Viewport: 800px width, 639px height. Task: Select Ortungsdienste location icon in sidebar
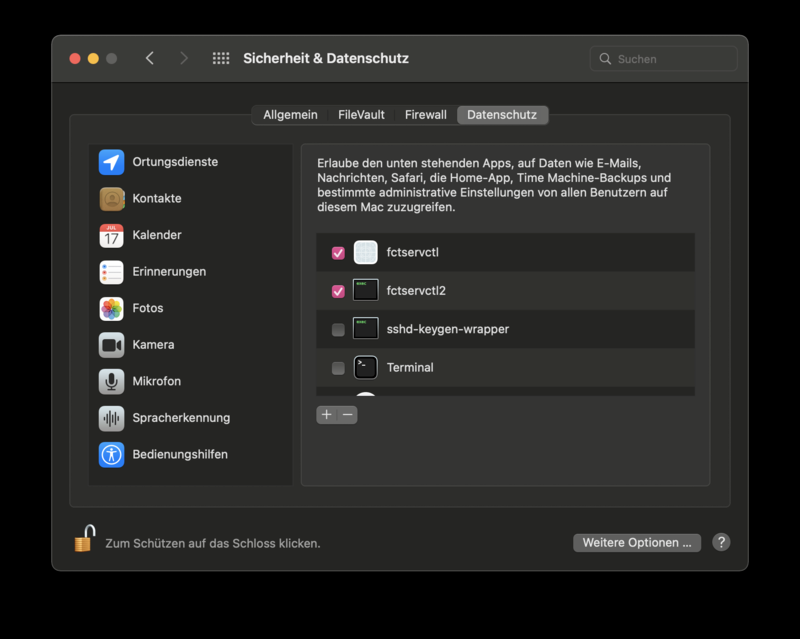point(112,162)
